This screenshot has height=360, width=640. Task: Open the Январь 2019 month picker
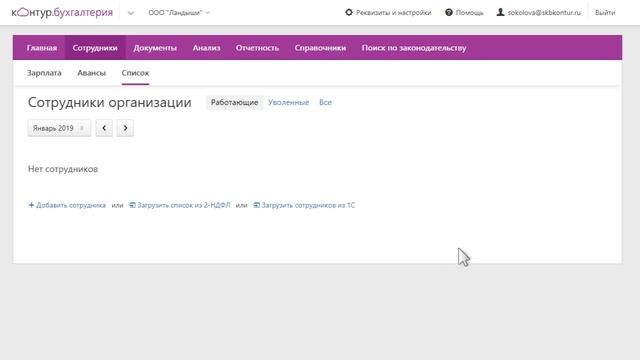pyautogui.click(x=59, y=128)
